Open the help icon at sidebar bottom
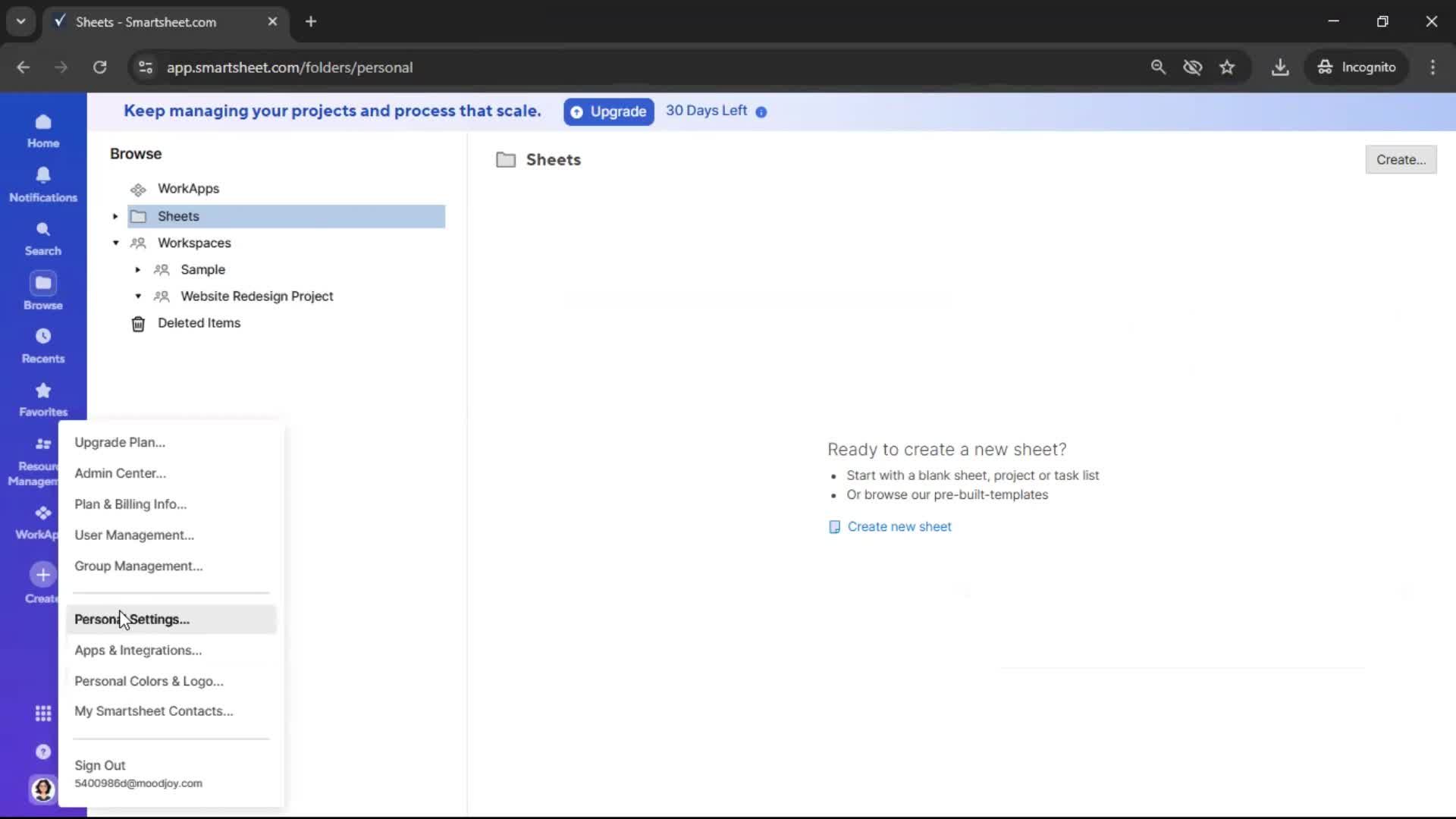The width and height of the screenshot is (1456, 819). [x=42, y=752]
